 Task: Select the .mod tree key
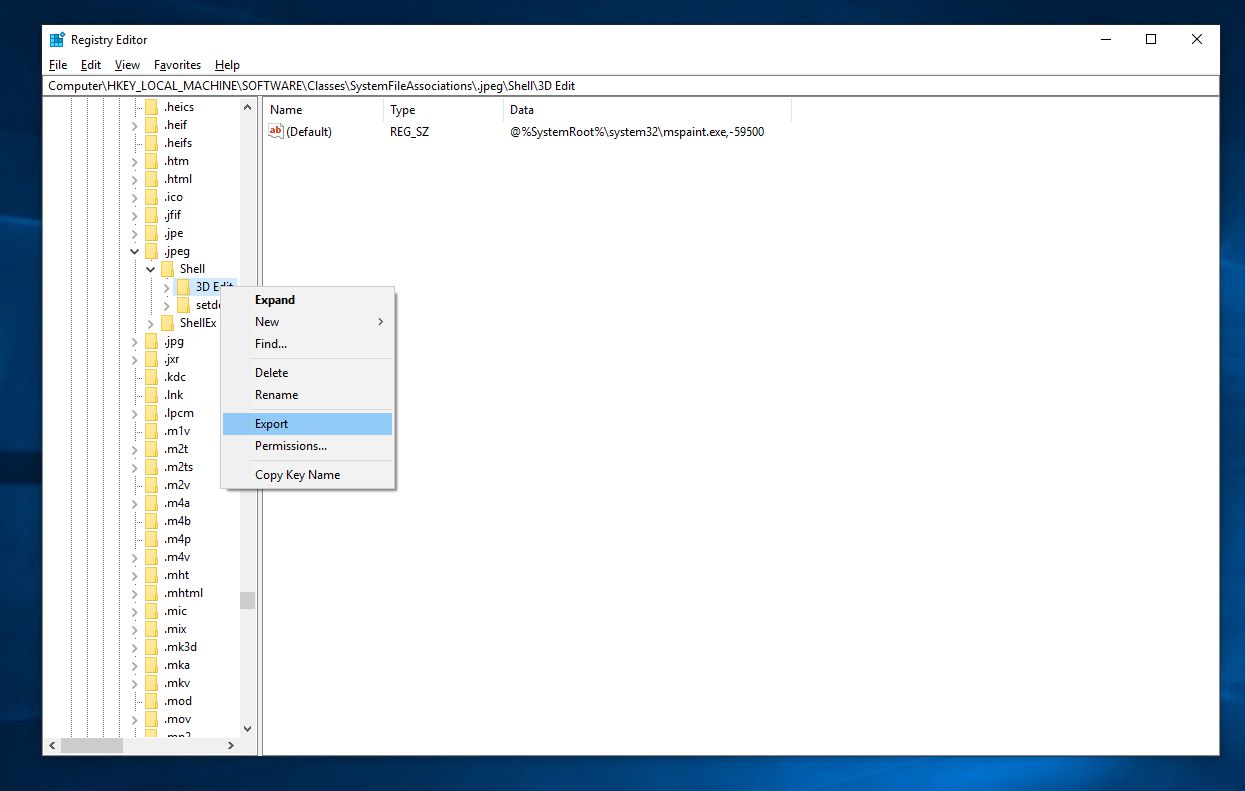click(x=178, y=701)
